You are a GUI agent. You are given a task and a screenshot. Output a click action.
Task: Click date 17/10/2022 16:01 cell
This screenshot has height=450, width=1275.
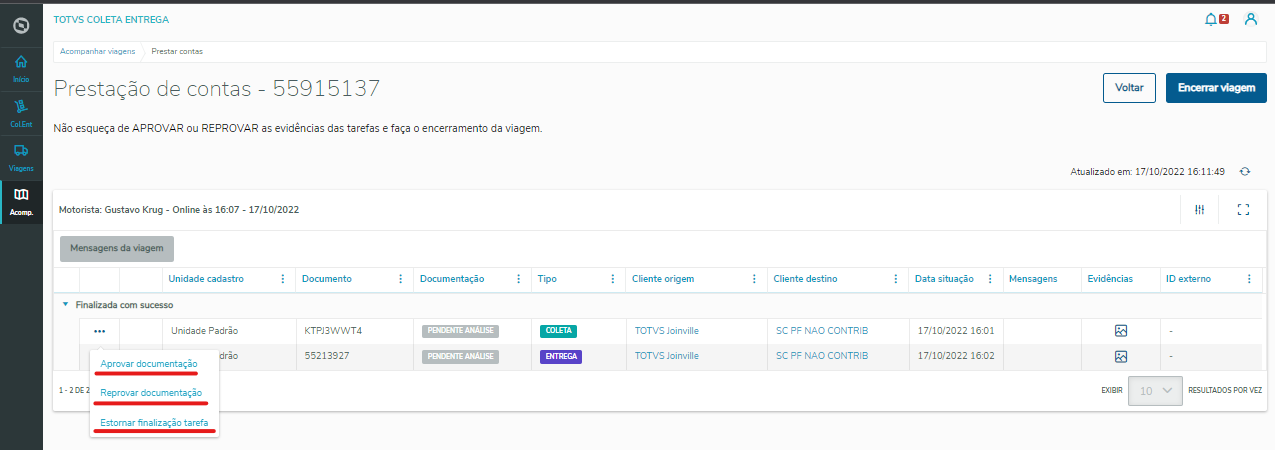point(954,330)
